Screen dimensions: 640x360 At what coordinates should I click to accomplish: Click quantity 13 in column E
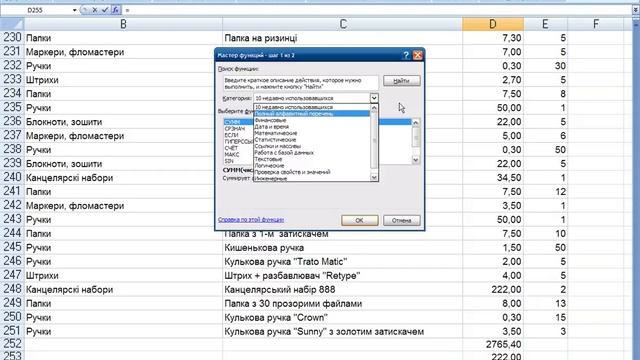tap(545, 304)
